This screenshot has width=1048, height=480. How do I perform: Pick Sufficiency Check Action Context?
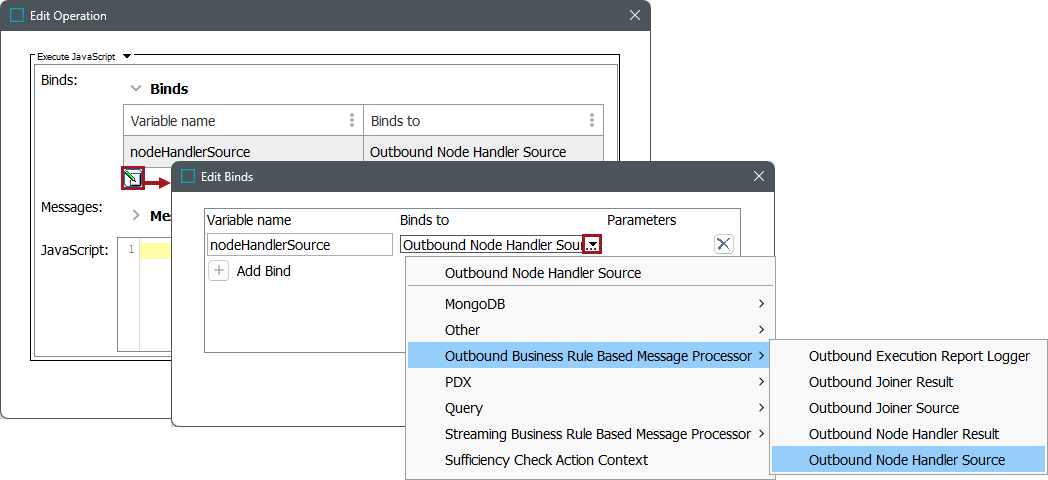pos(546,460)
